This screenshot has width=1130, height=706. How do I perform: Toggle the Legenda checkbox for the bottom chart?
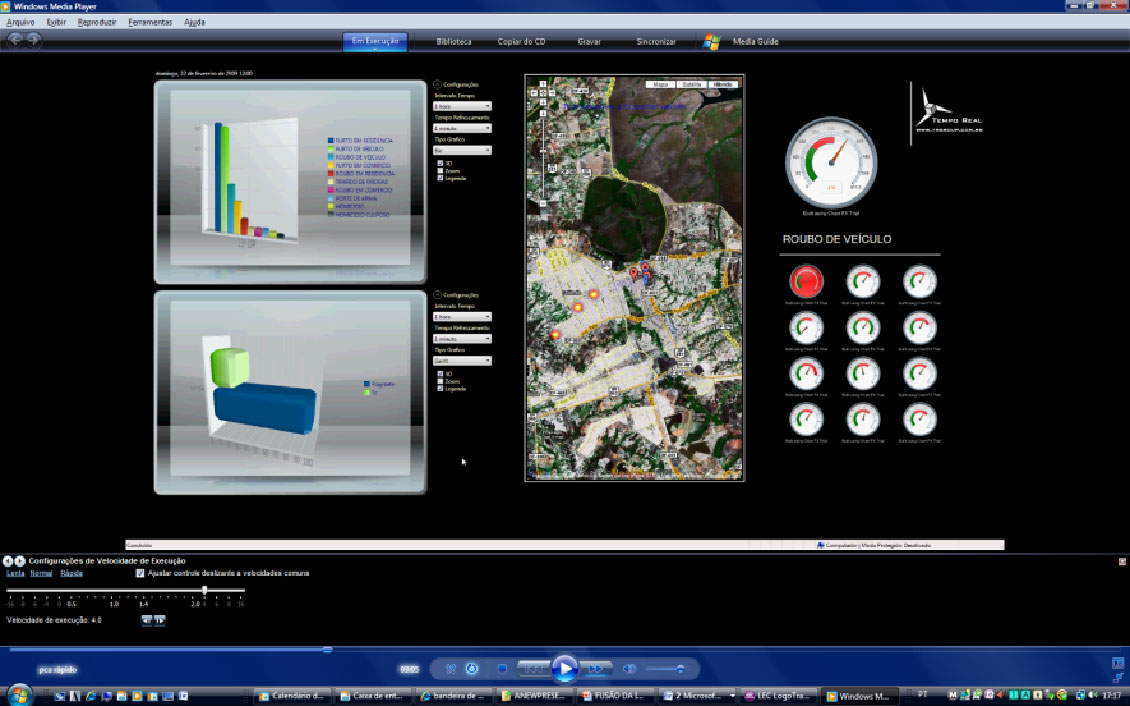pyautogui.click(x=440, y=388)
